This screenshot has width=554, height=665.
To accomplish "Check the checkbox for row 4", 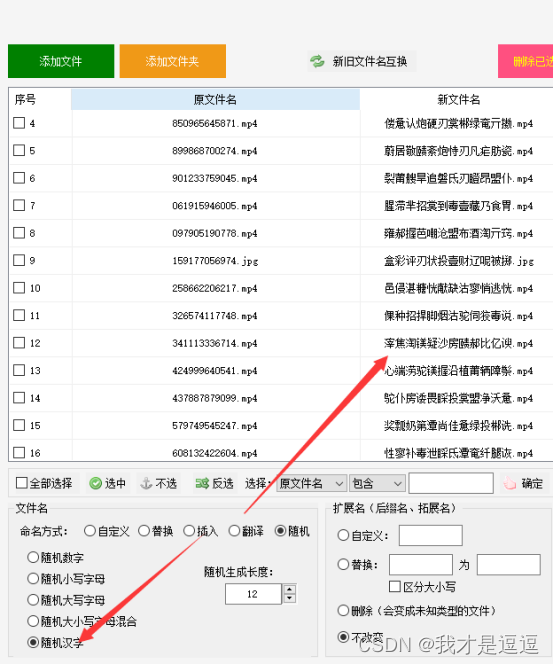I will tap(19, 123).
